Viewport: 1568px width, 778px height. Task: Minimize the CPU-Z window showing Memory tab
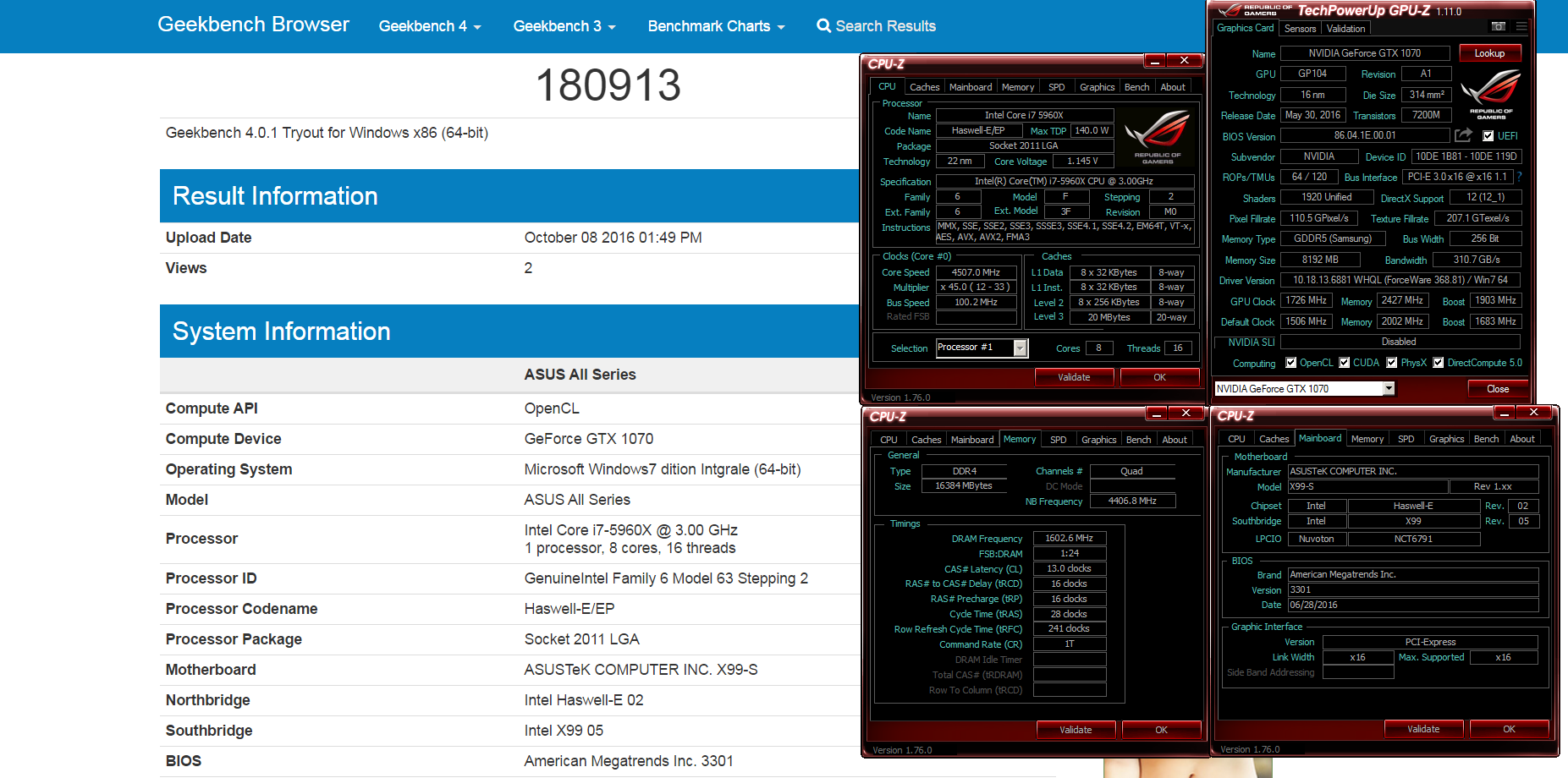1157,413
